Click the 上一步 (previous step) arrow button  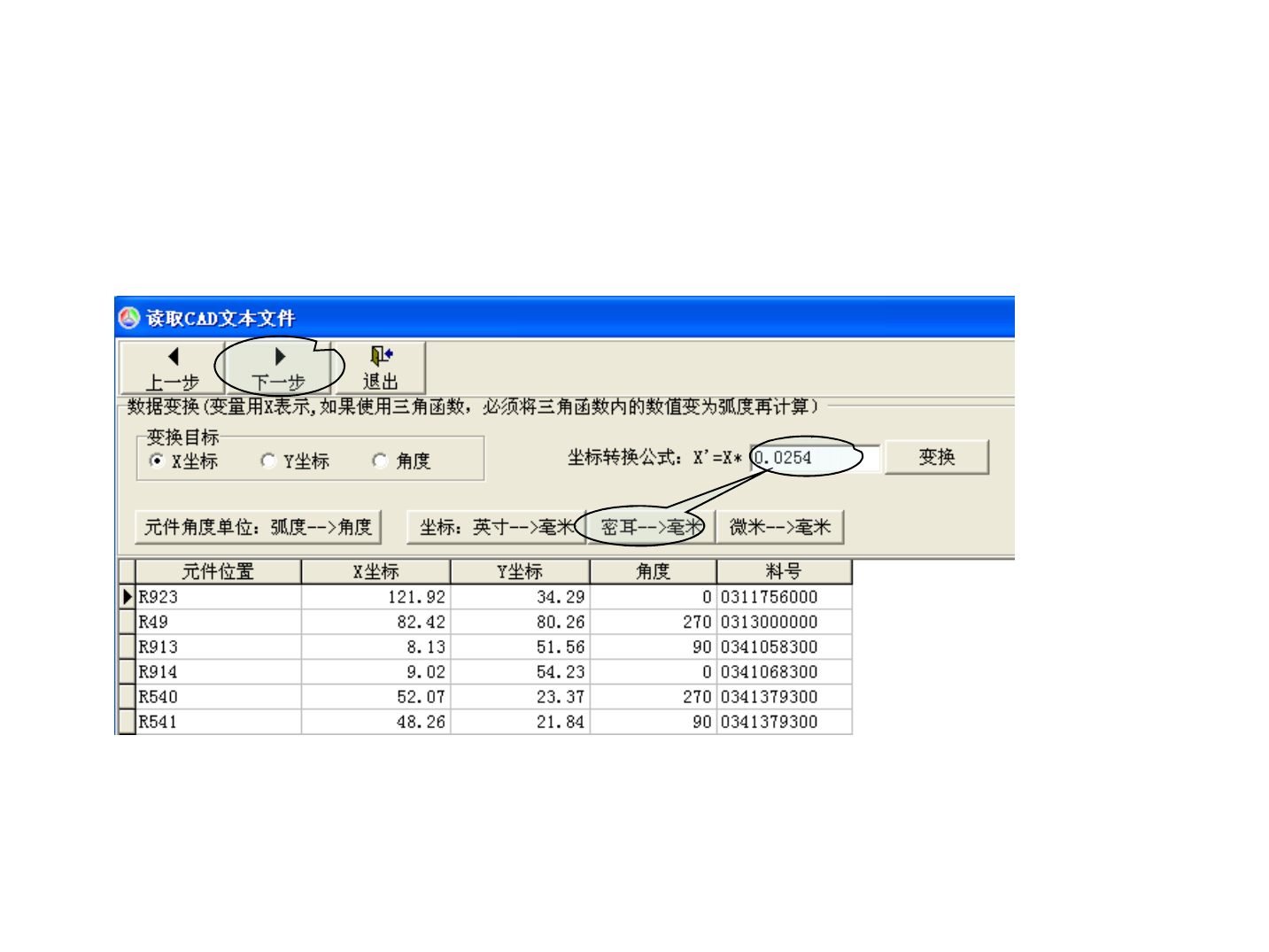pos(173,368)
